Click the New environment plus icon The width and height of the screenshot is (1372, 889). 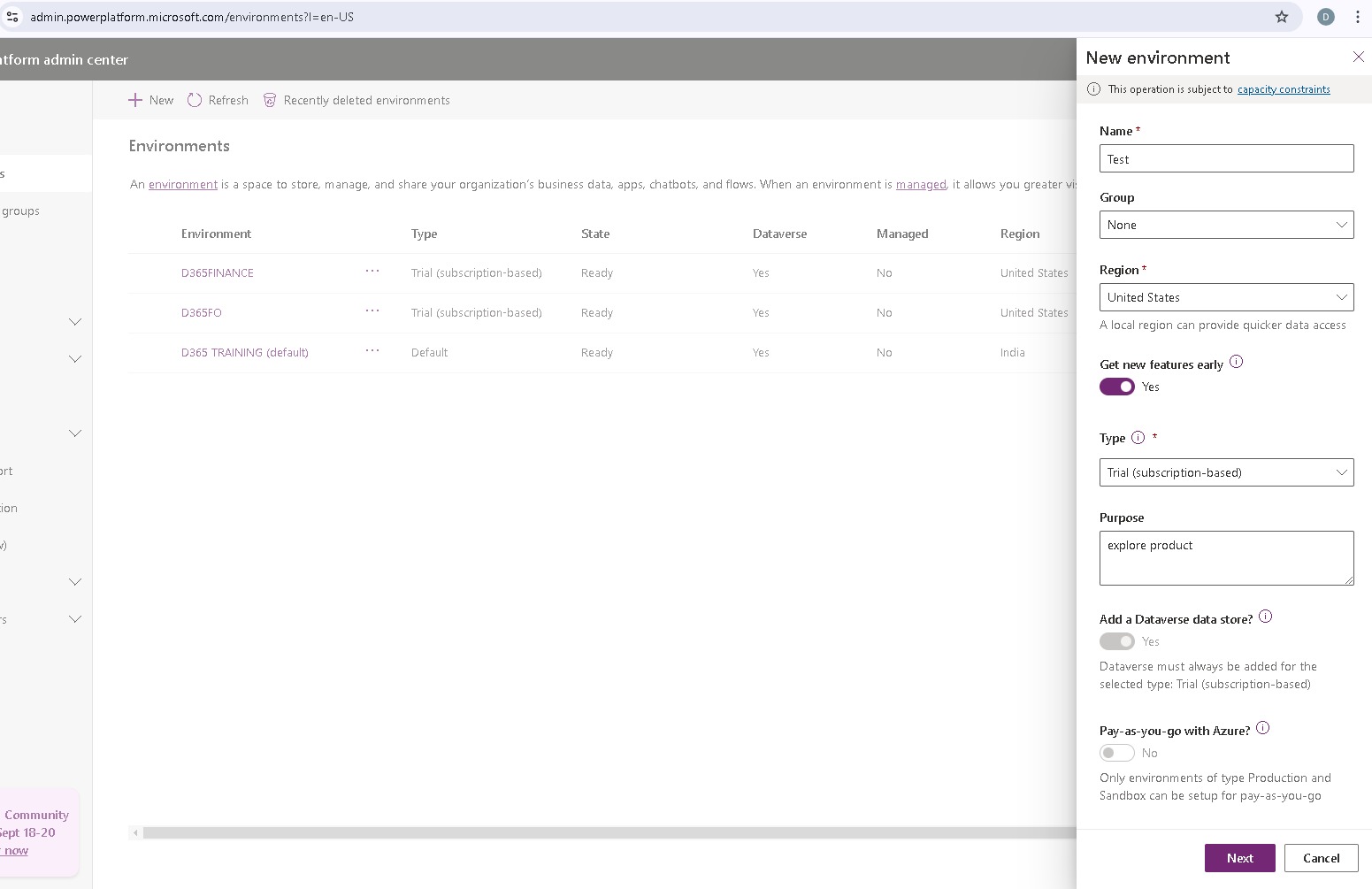(x=135, y=100)
